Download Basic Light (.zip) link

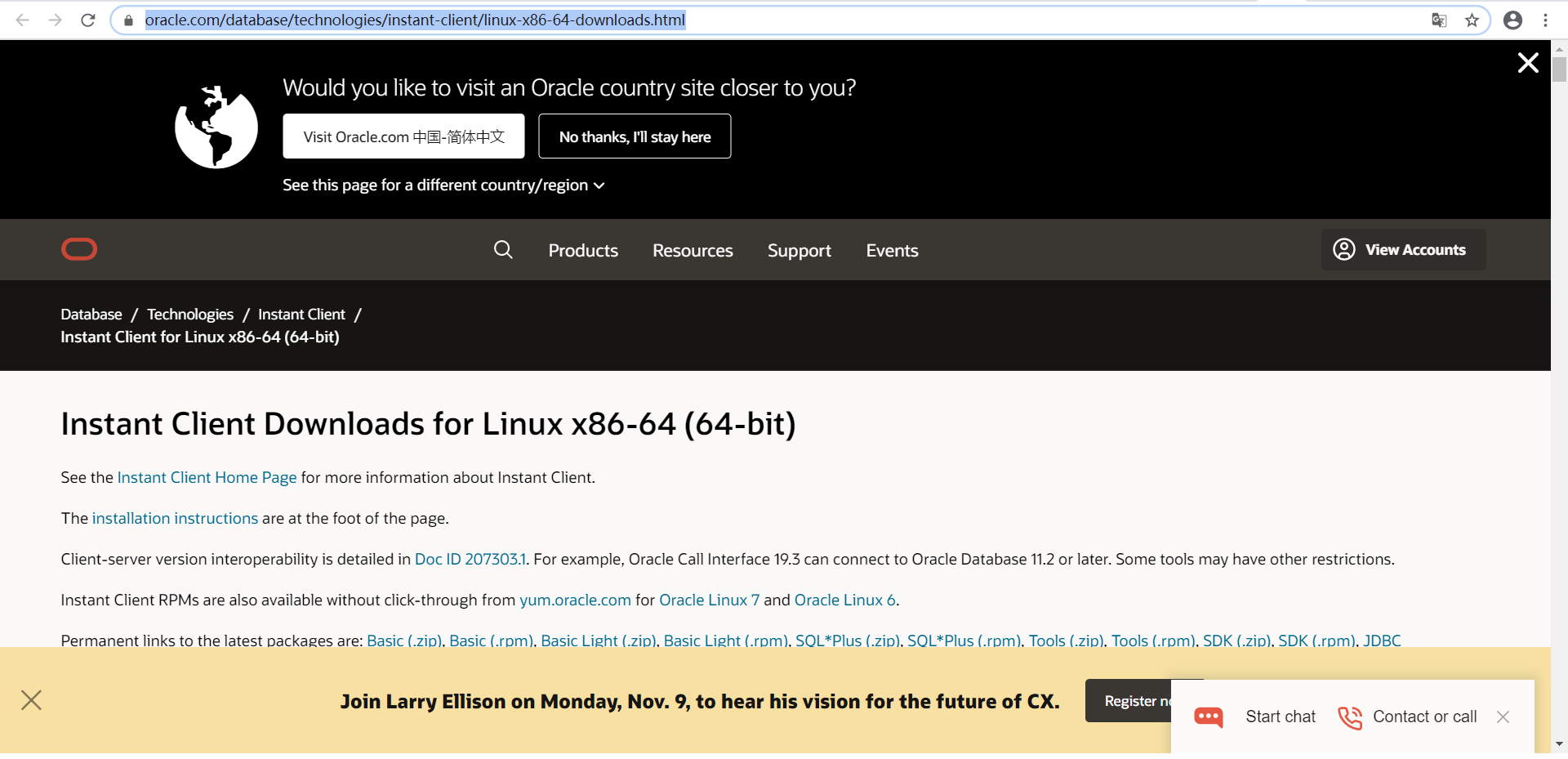click(598, 640)
